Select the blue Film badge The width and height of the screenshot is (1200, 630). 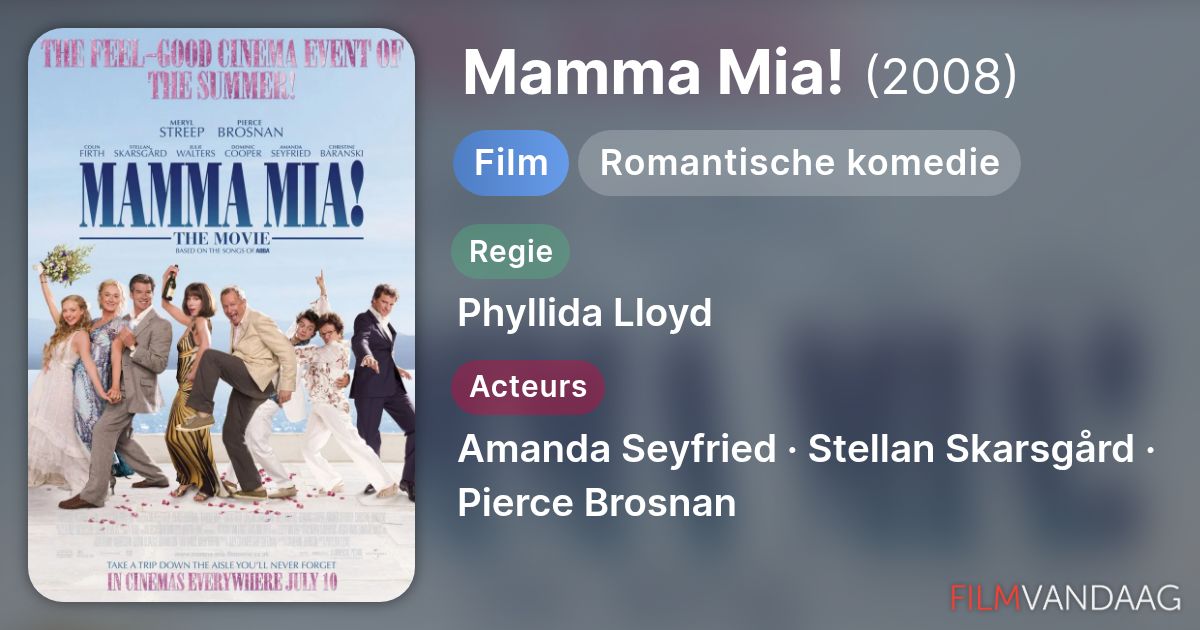point(511,163)
